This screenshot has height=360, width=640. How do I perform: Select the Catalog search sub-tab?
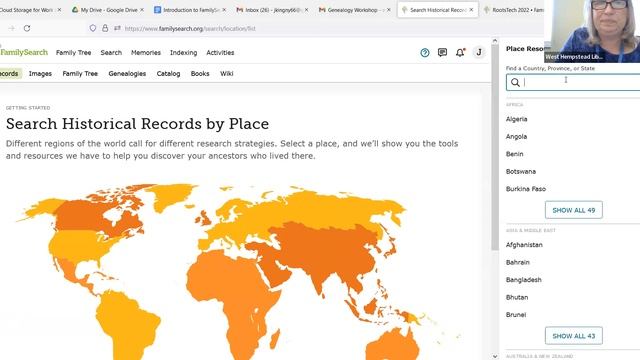coord(168,73)
